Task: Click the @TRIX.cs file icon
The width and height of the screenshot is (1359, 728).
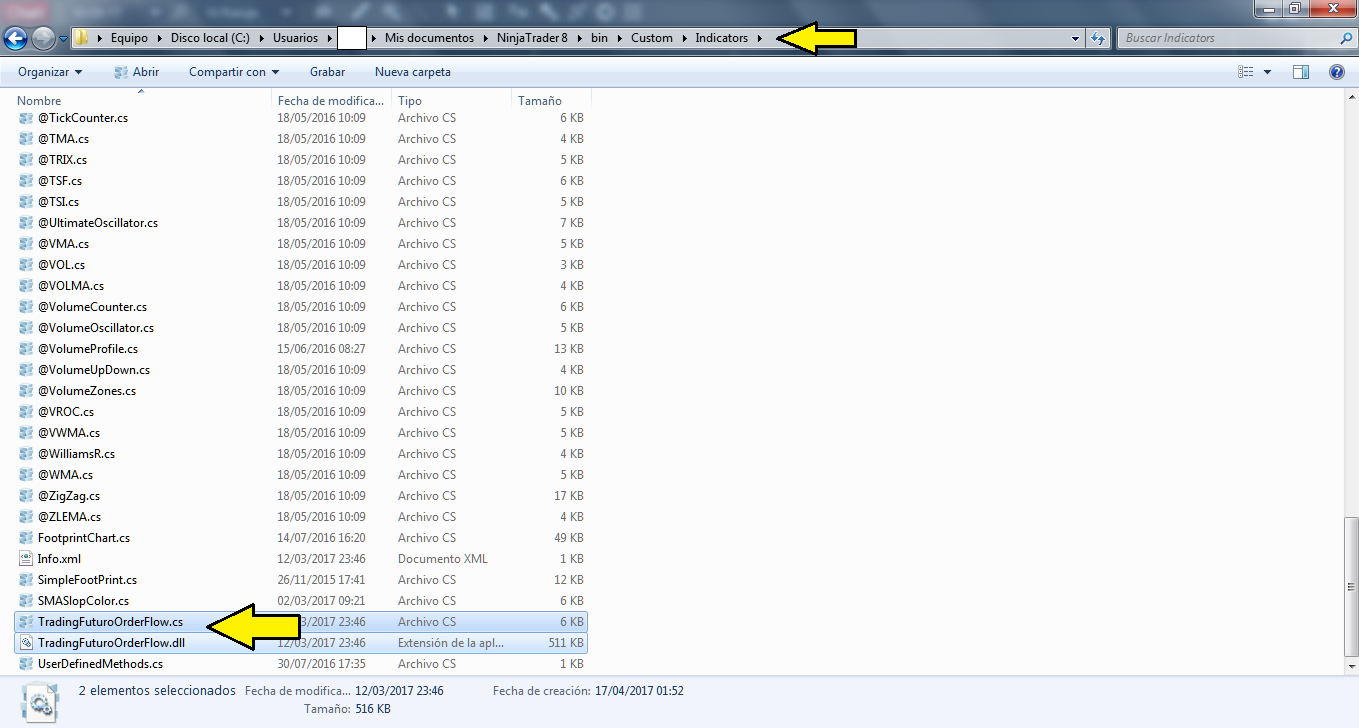Action: [x=26, y=160]
